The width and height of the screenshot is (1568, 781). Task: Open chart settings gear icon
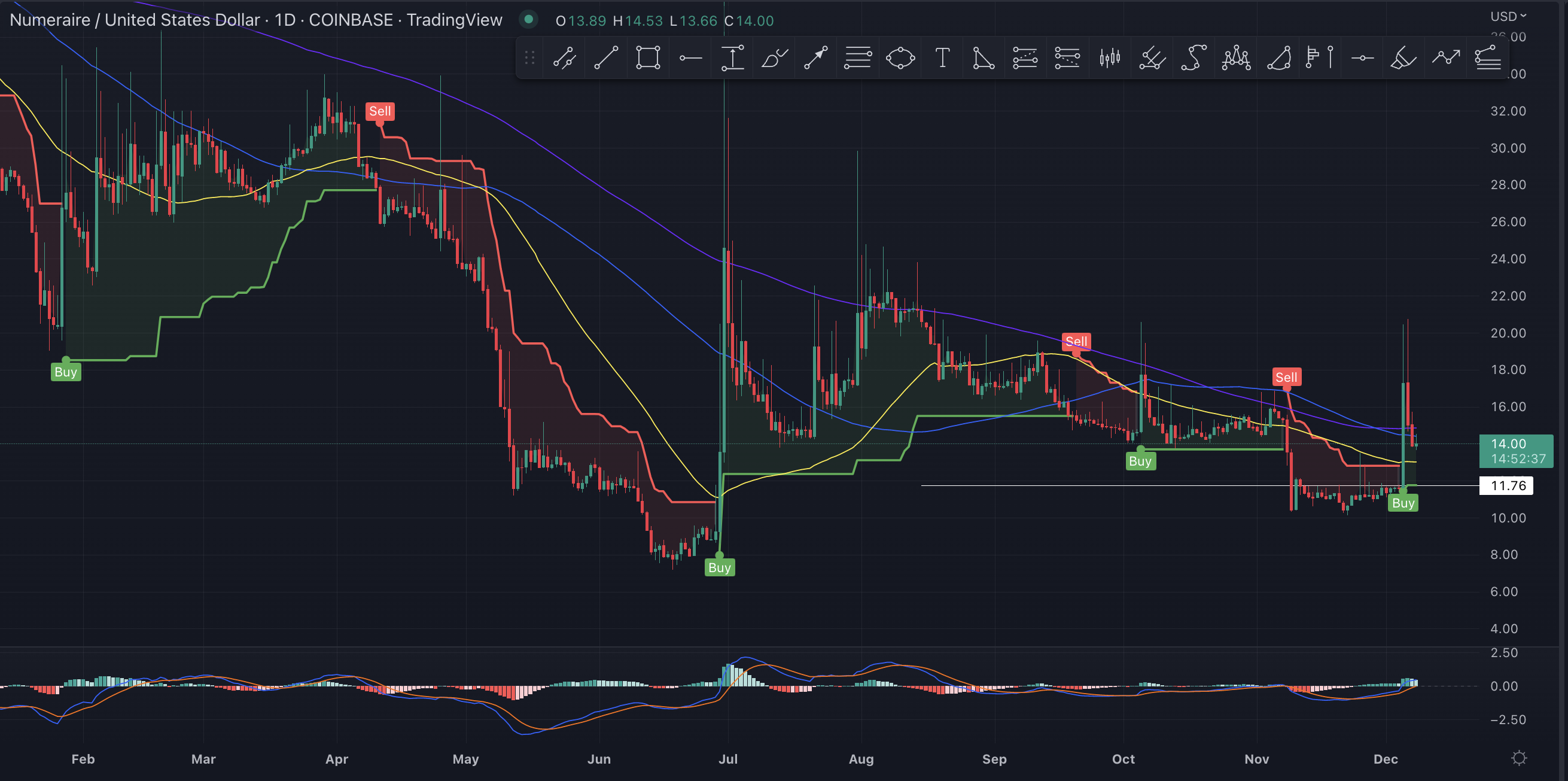(1519, 758)
